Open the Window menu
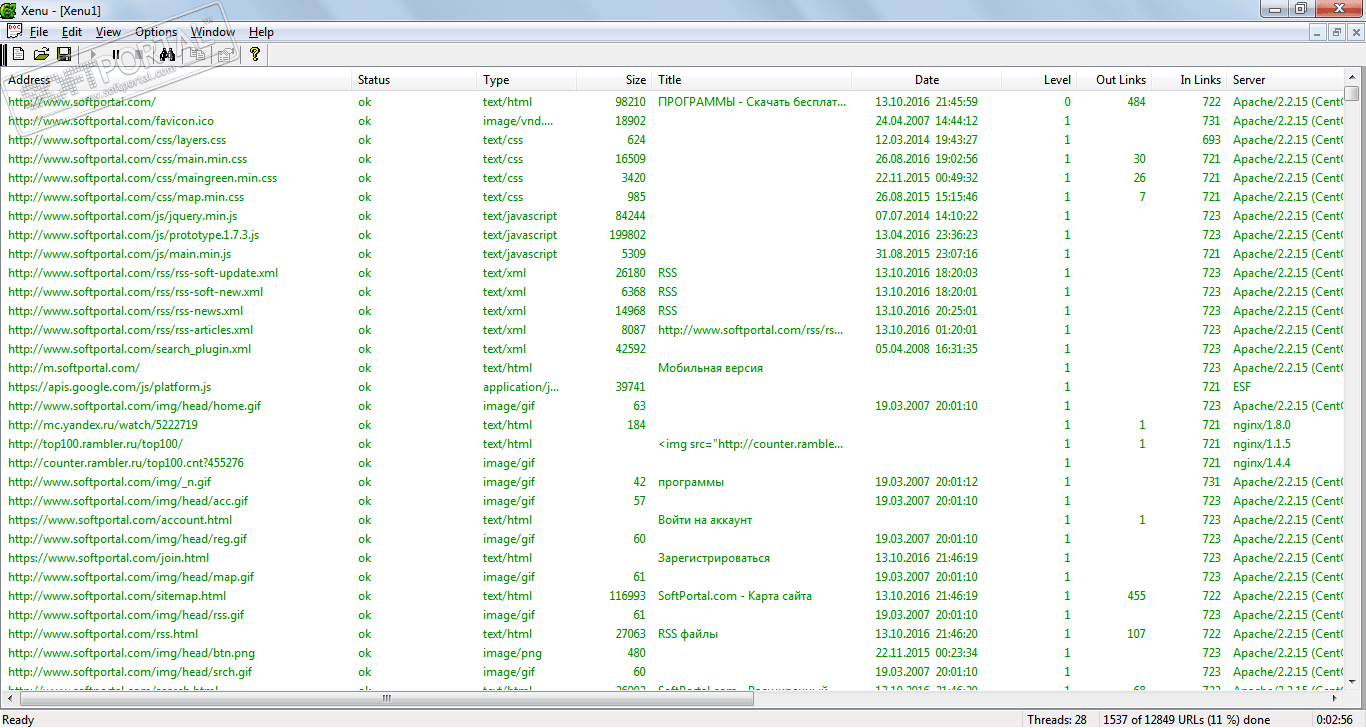Screen dimensions: 1366x728 [x=213, y=32]
